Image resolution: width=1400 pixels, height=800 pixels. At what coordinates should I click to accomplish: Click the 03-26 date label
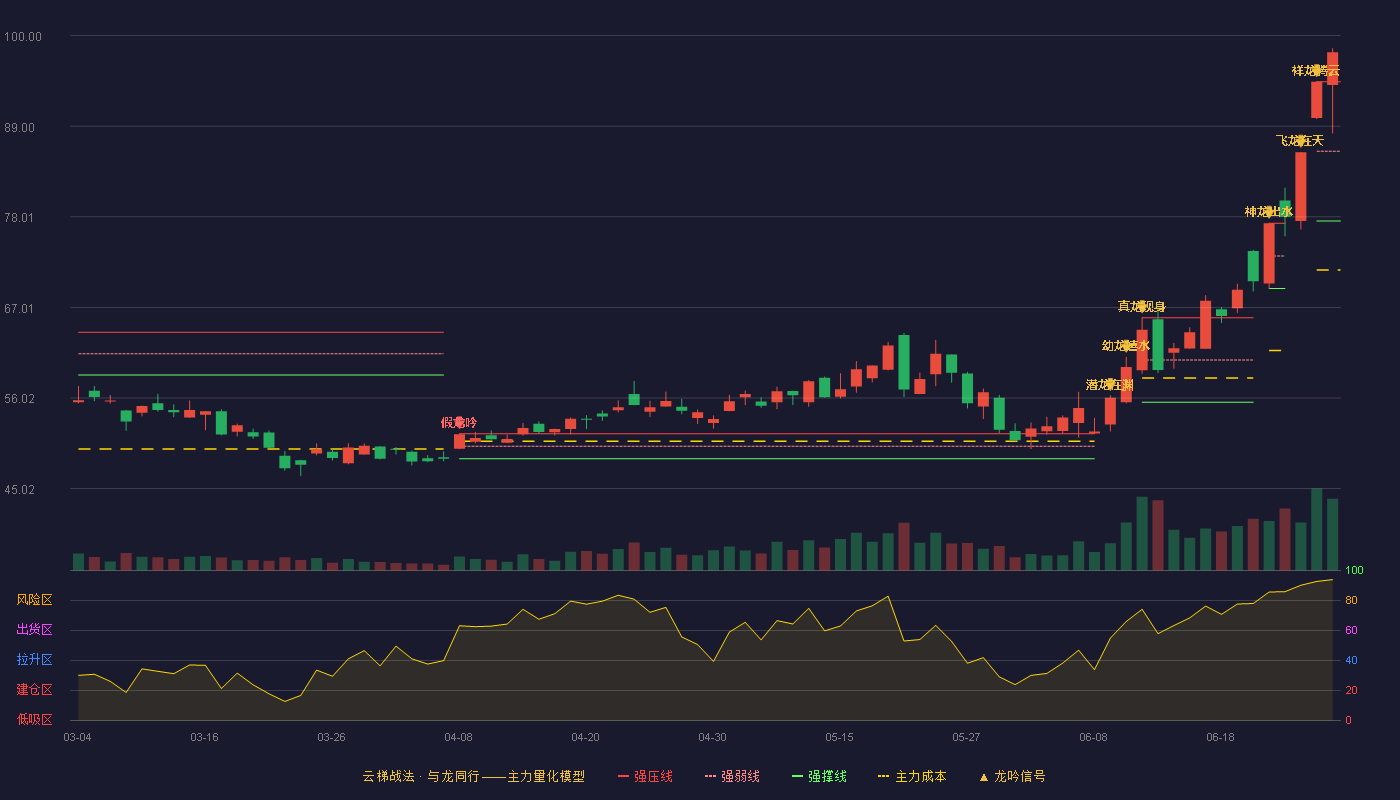pos(331,737)
